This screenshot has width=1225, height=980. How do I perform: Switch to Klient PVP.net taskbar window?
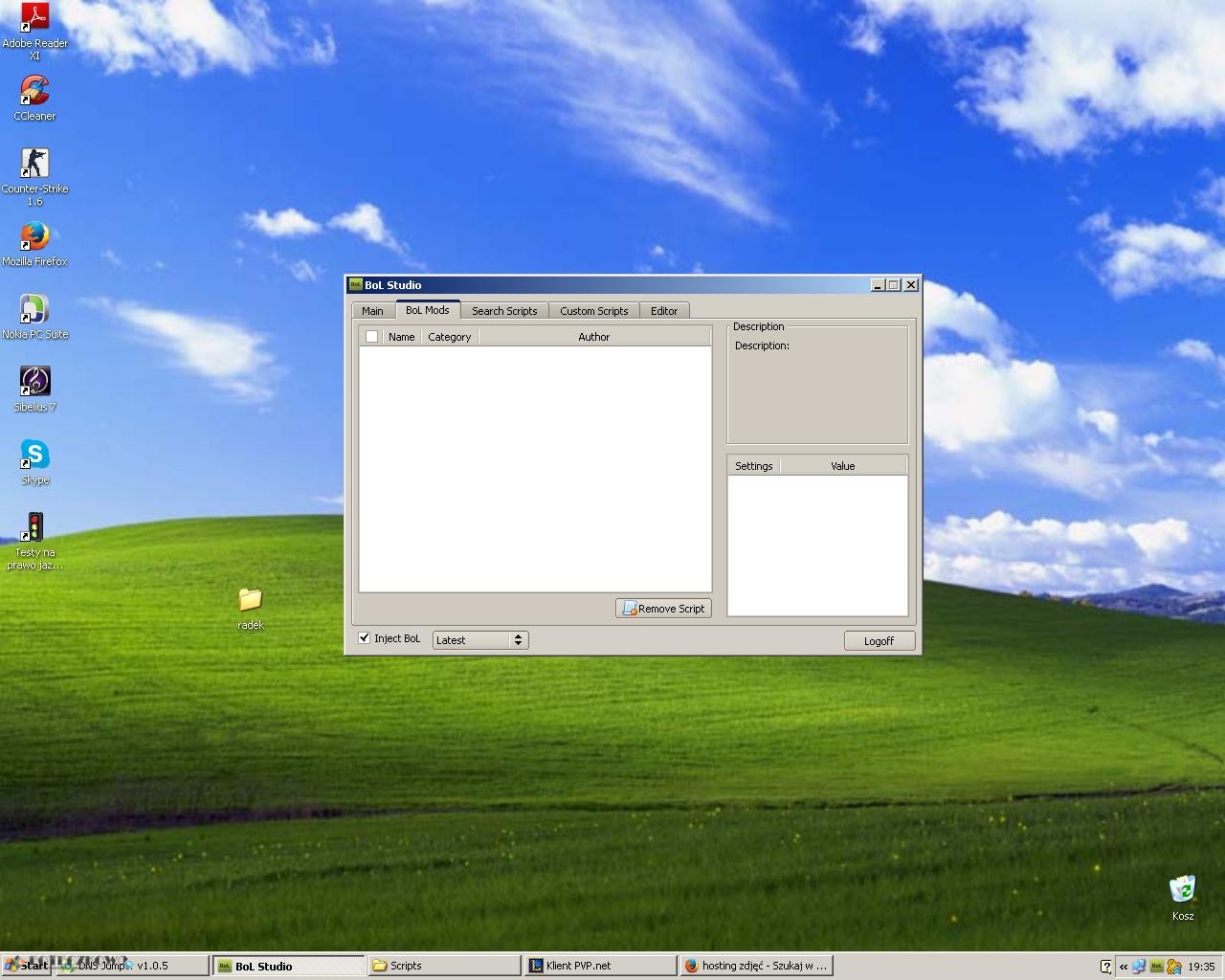[600, 966]
